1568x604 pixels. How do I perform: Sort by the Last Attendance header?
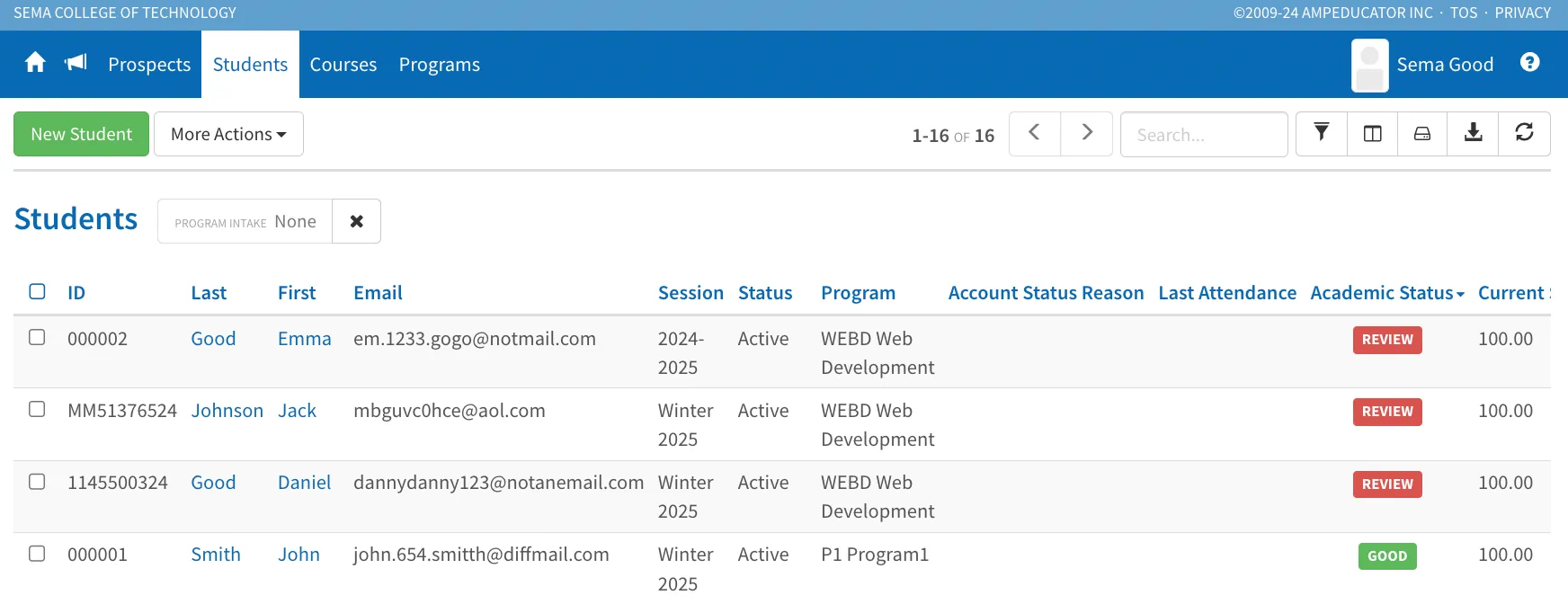pos(1227,293)
